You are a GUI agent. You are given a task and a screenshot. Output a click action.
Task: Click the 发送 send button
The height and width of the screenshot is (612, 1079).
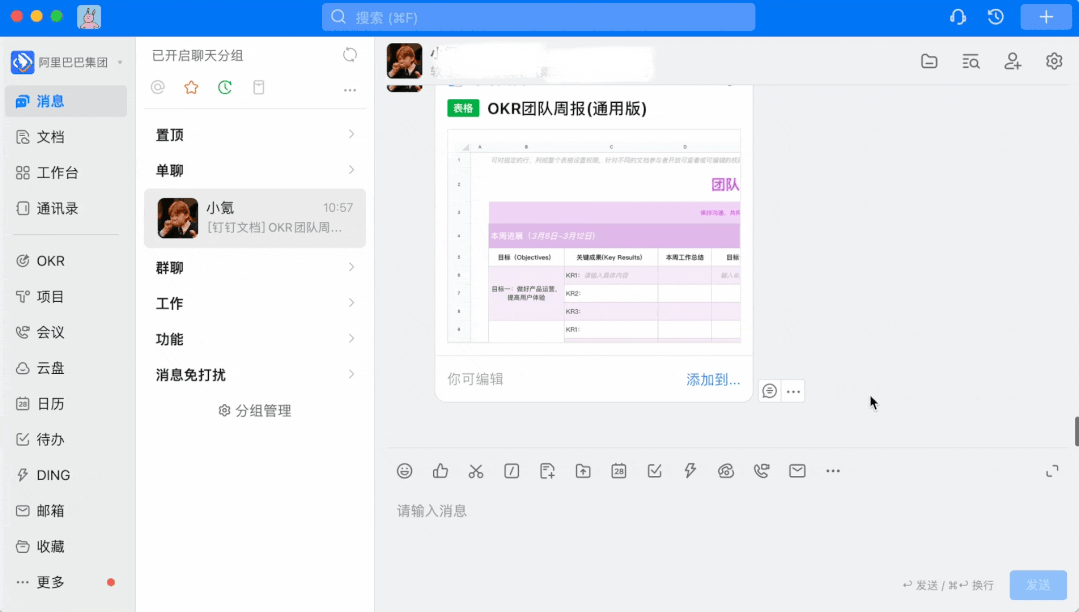click(x=1038, y=585)
